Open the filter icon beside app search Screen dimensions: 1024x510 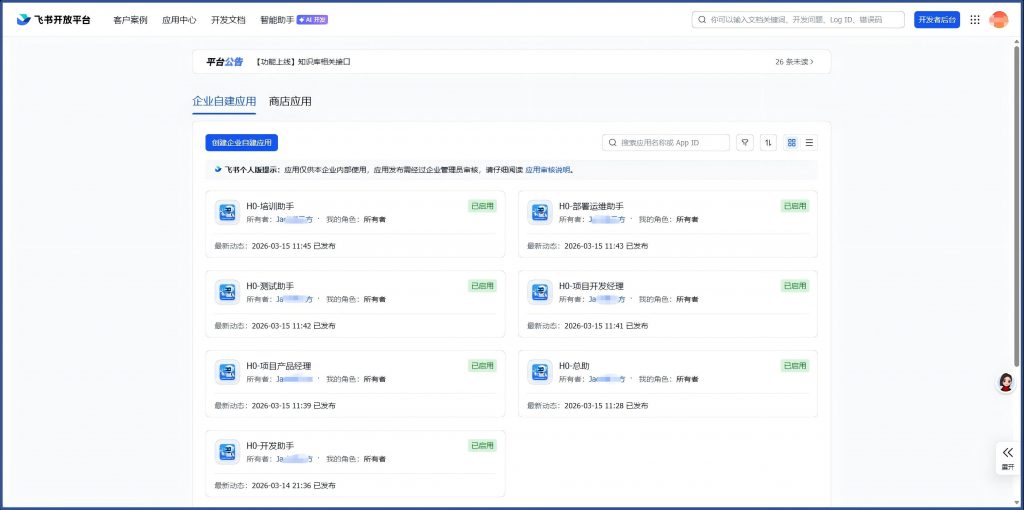coord(745,143)
